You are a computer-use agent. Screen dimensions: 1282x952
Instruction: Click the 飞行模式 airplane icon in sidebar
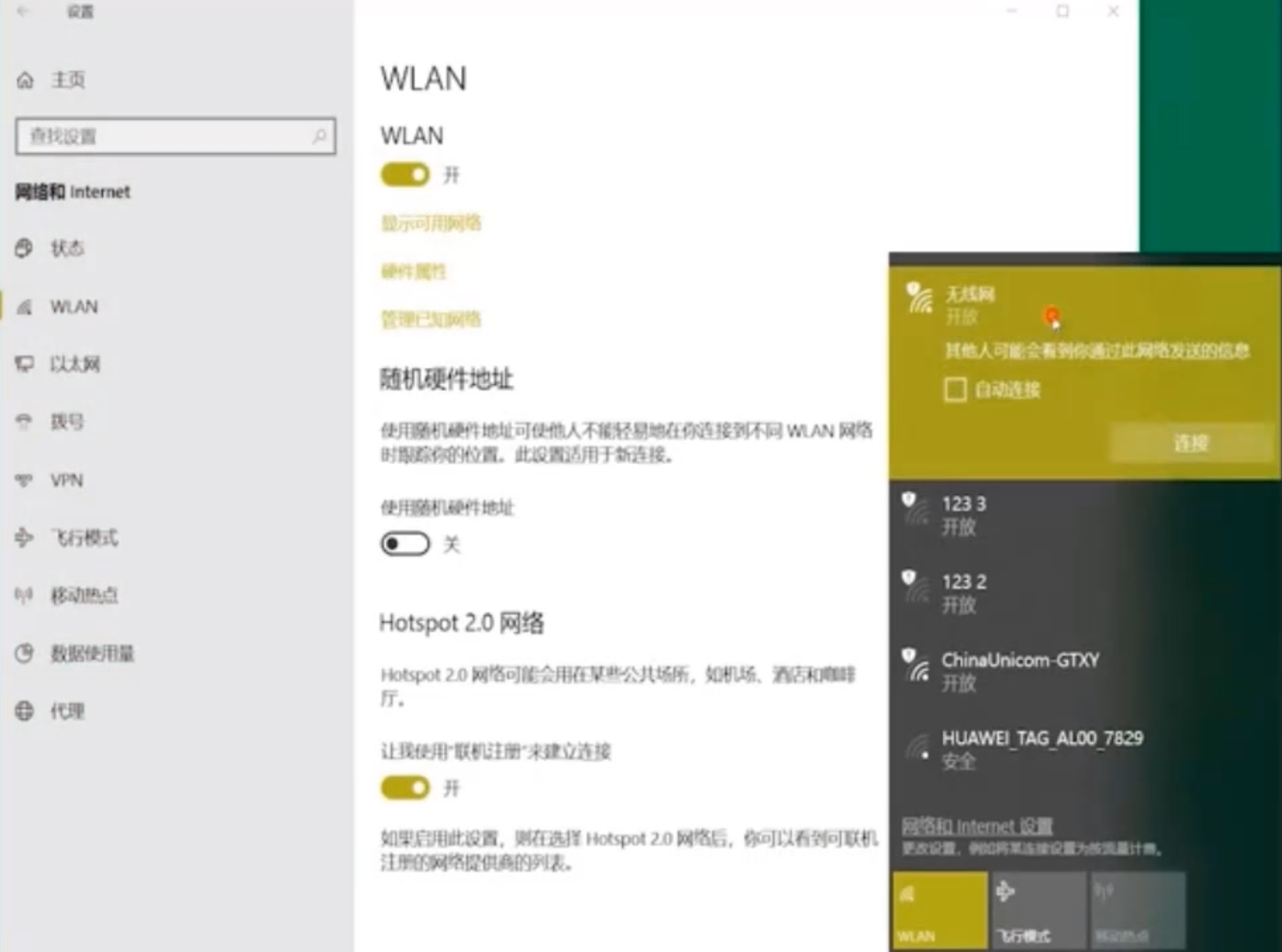click(25, 538)
